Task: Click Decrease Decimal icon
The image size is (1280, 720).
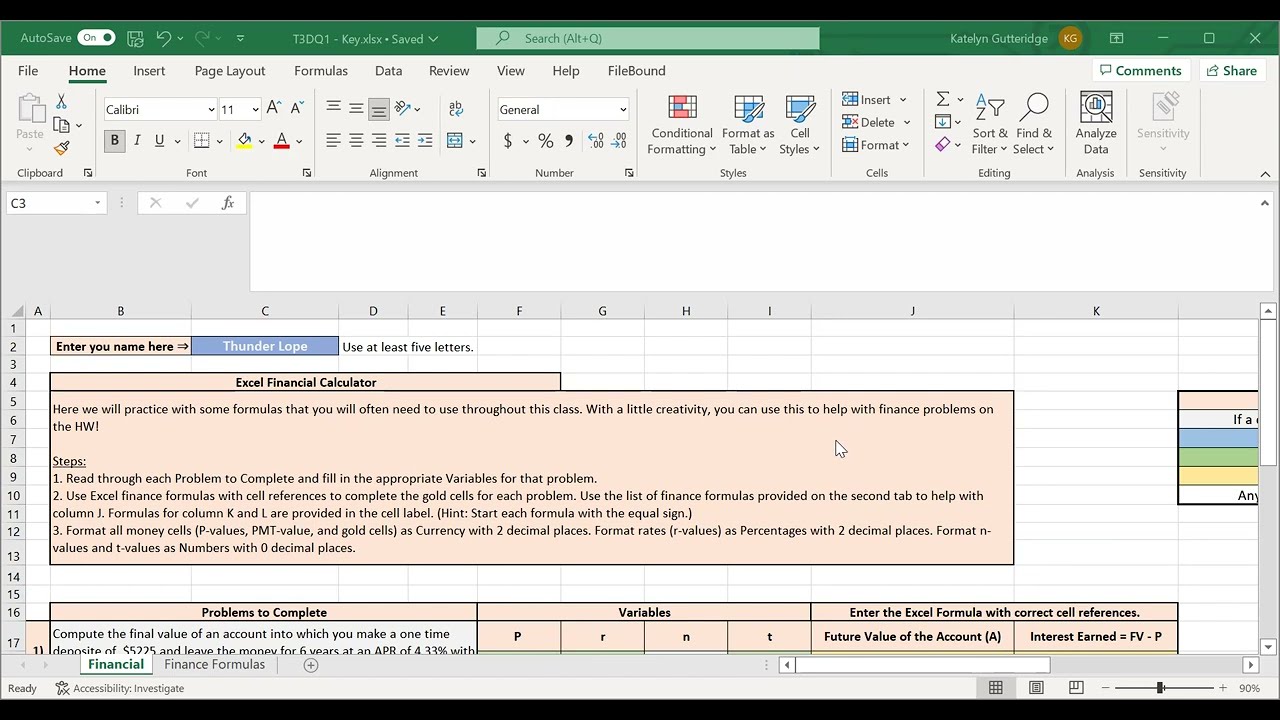Action: click(621, 141)
